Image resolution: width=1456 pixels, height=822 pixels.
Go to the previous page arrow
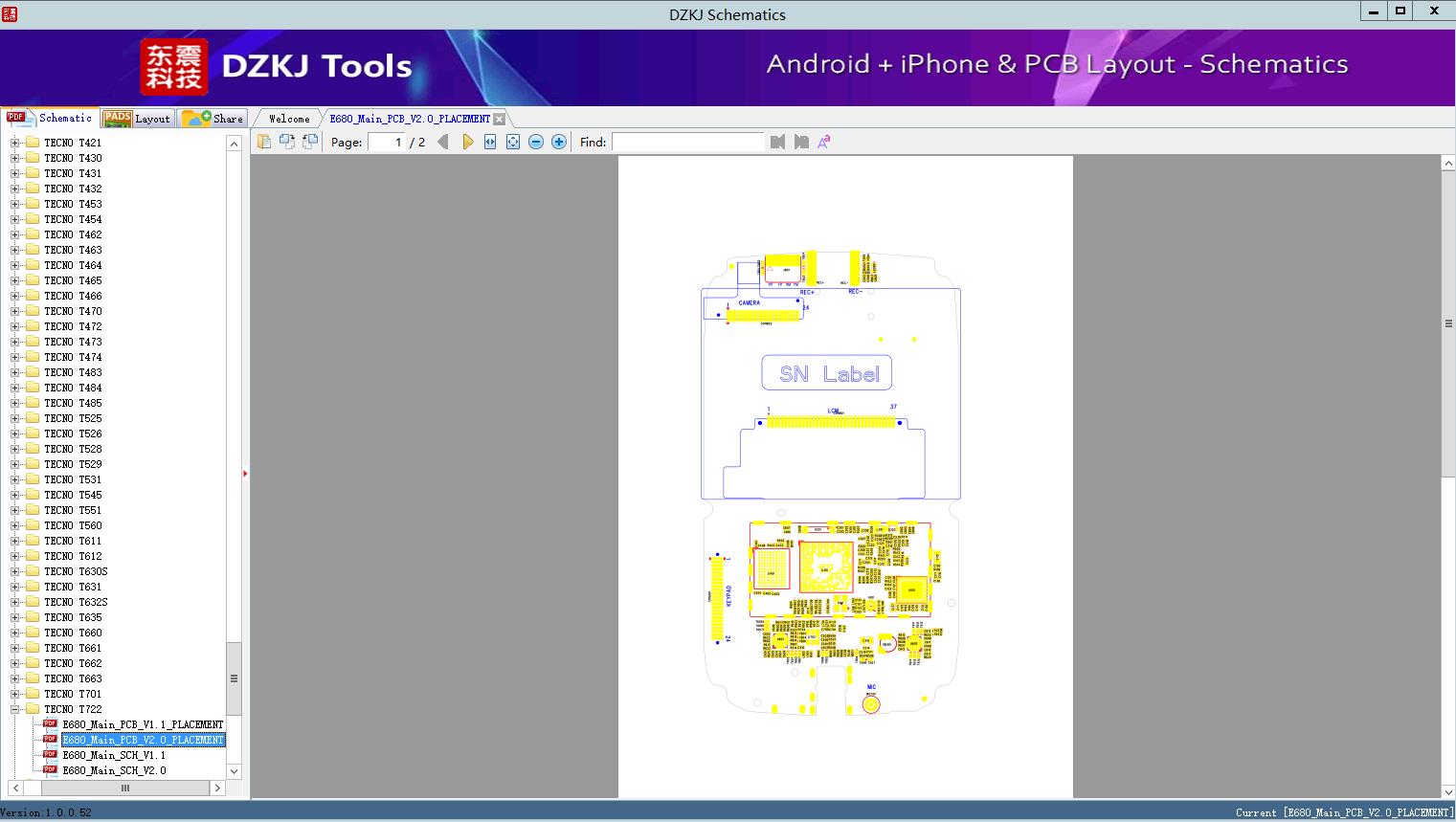pos(443,142)
